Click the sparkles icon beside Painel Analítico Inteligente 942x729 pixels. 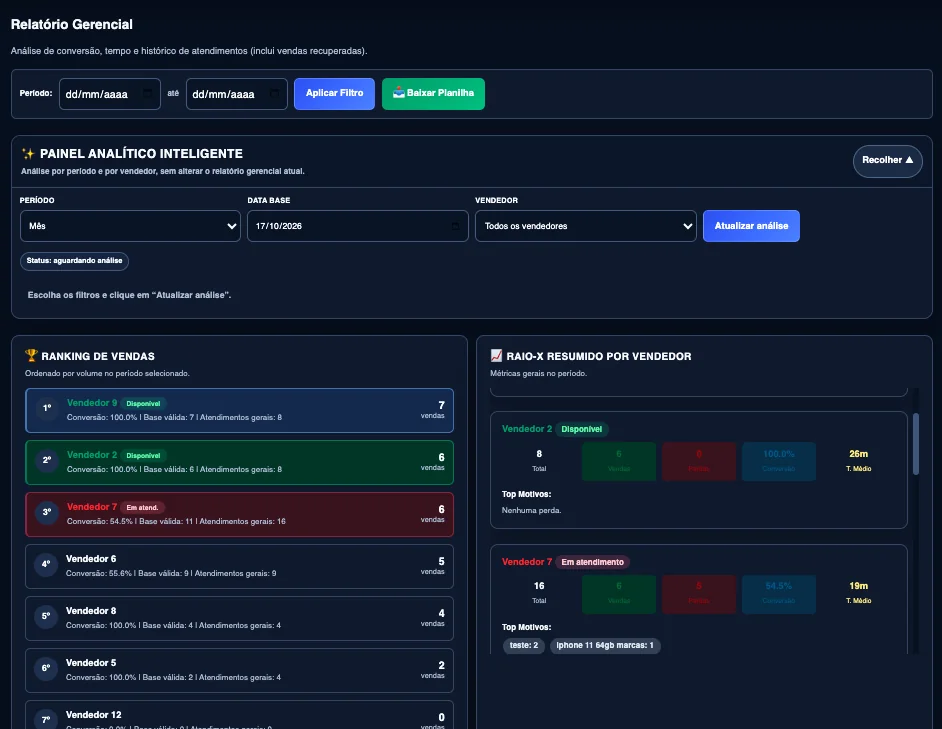(28, 154)
